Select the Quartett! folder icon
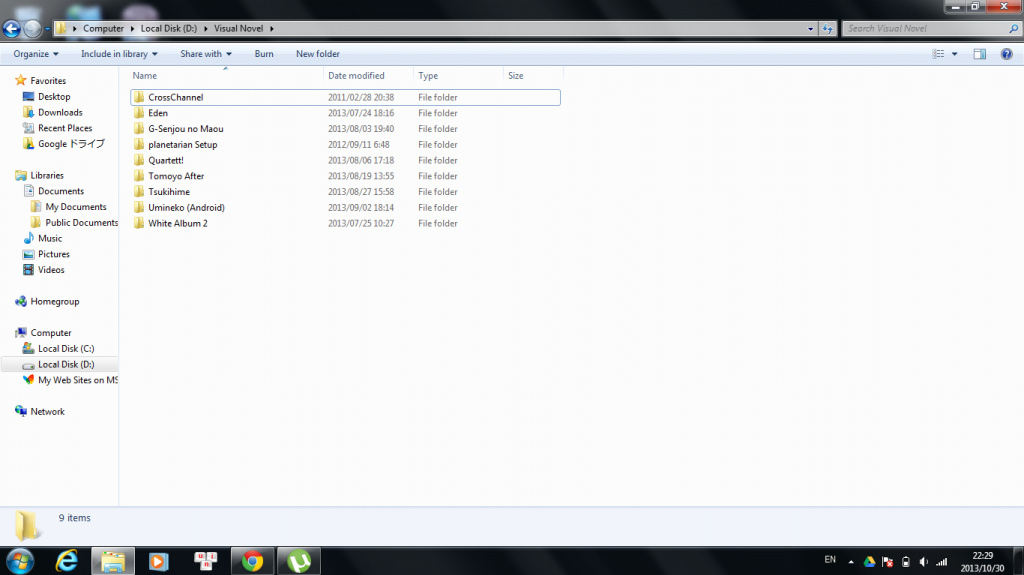The width and height of the screenshot is (1024, 575). coord(139,160)
